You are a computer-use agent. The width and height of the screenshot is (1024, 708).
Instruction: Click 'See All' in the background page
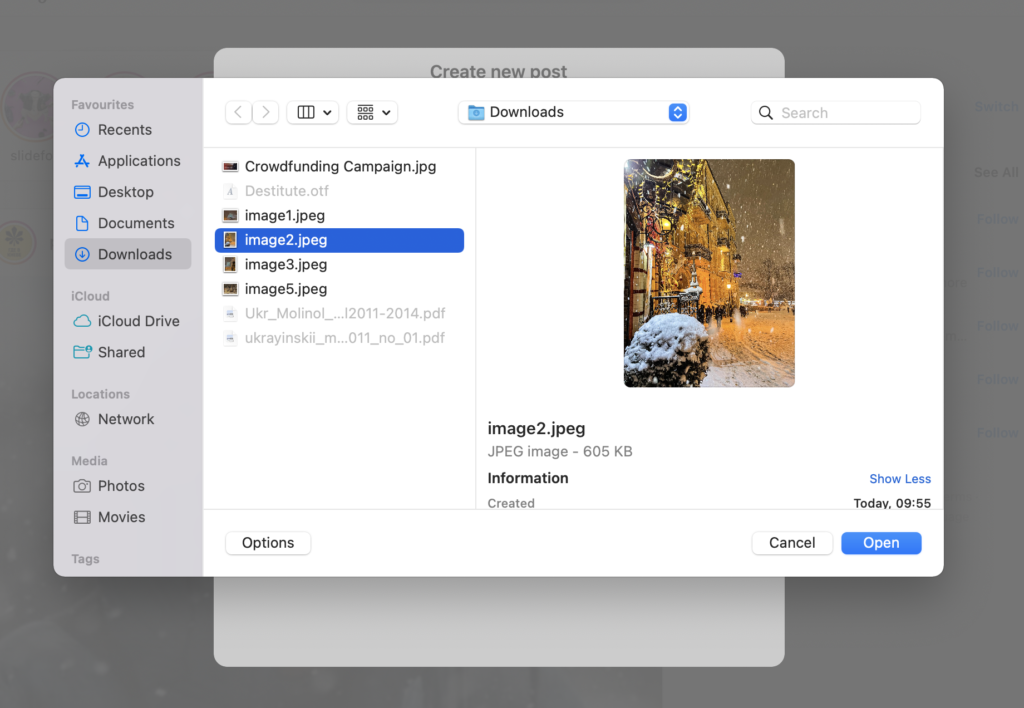point(996,172)
